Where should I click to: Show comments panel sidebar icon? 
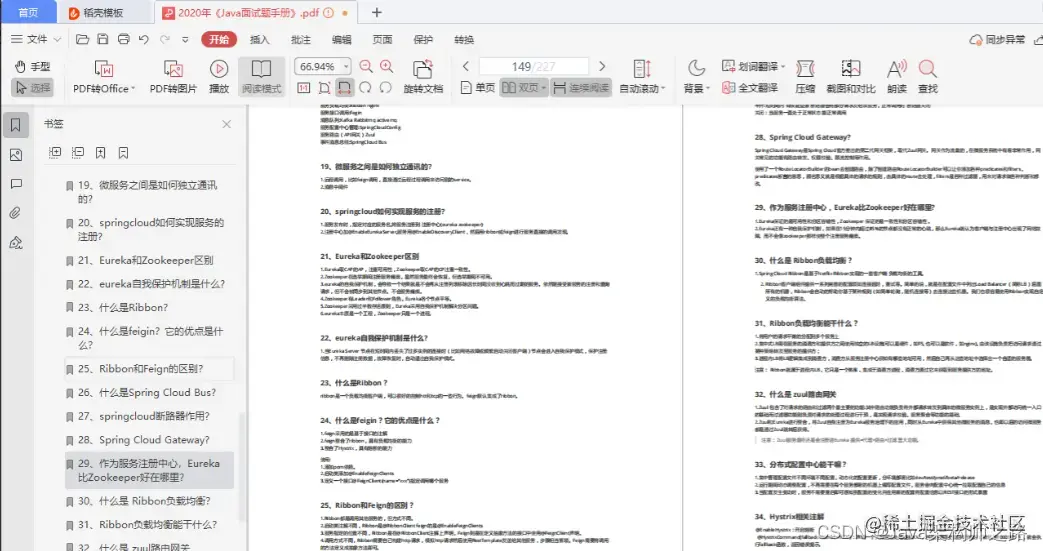(x=16, y=184)
